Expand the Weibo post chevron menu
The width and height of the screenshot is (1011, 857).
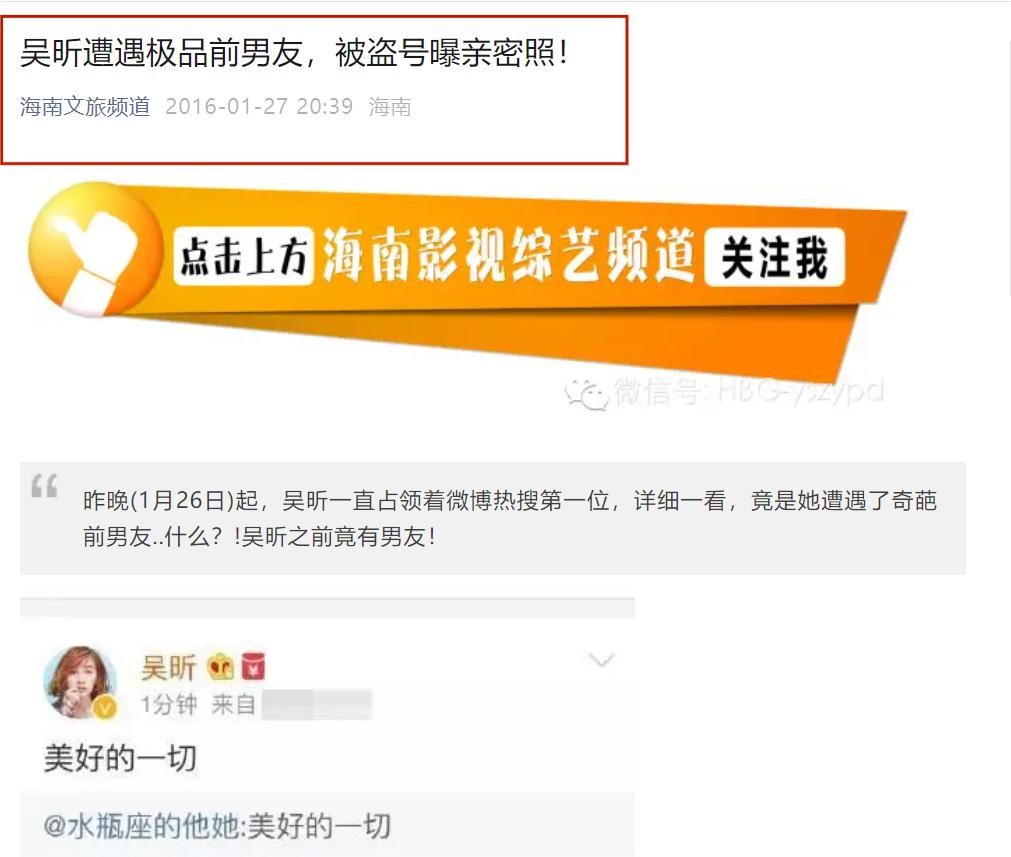[601, 660]
